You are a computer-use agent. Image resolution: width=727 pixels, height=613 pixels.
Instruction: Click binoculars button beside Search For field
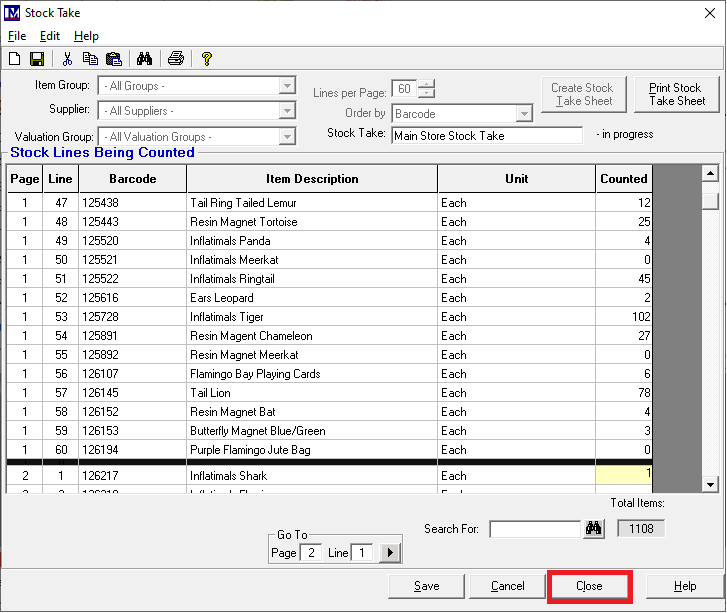coord(594,528)
